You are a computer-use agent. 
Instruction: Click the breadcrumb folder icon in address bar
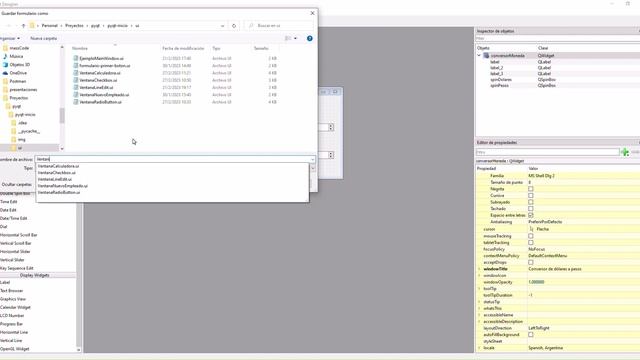[32, 26]
